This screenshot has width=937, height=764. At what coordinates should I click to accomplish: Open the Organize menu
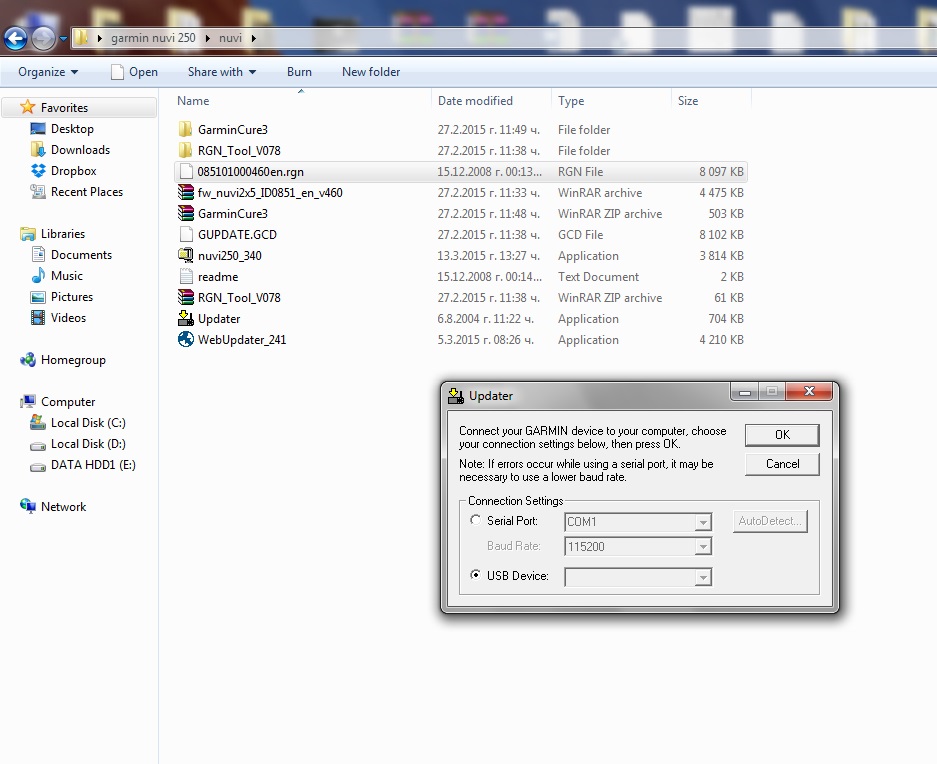tap(48, 72)
